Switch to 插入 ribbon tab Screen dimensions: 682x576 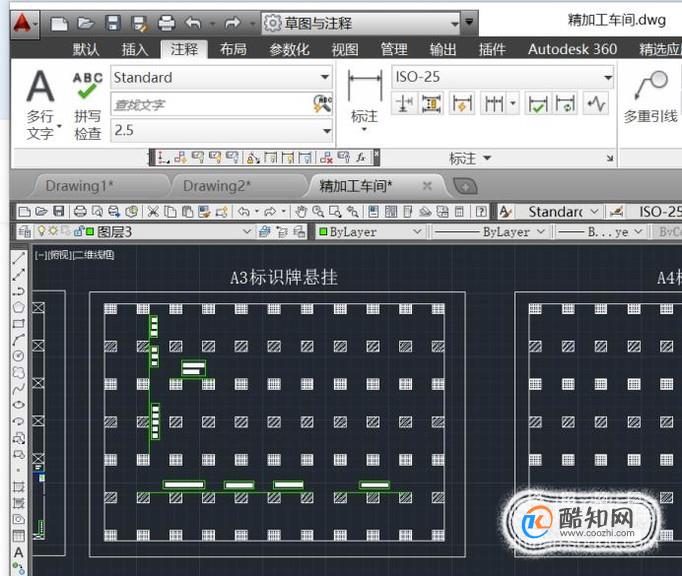[135, 49]
